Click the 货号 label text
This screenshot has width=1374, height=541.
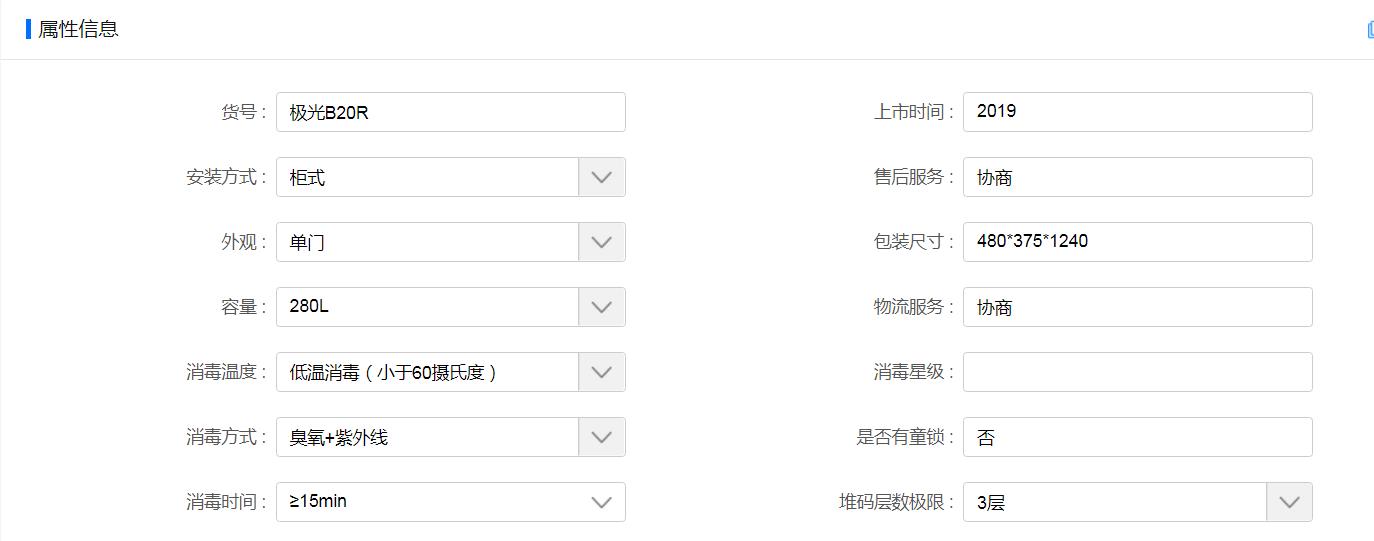click(x=240, y=112)
